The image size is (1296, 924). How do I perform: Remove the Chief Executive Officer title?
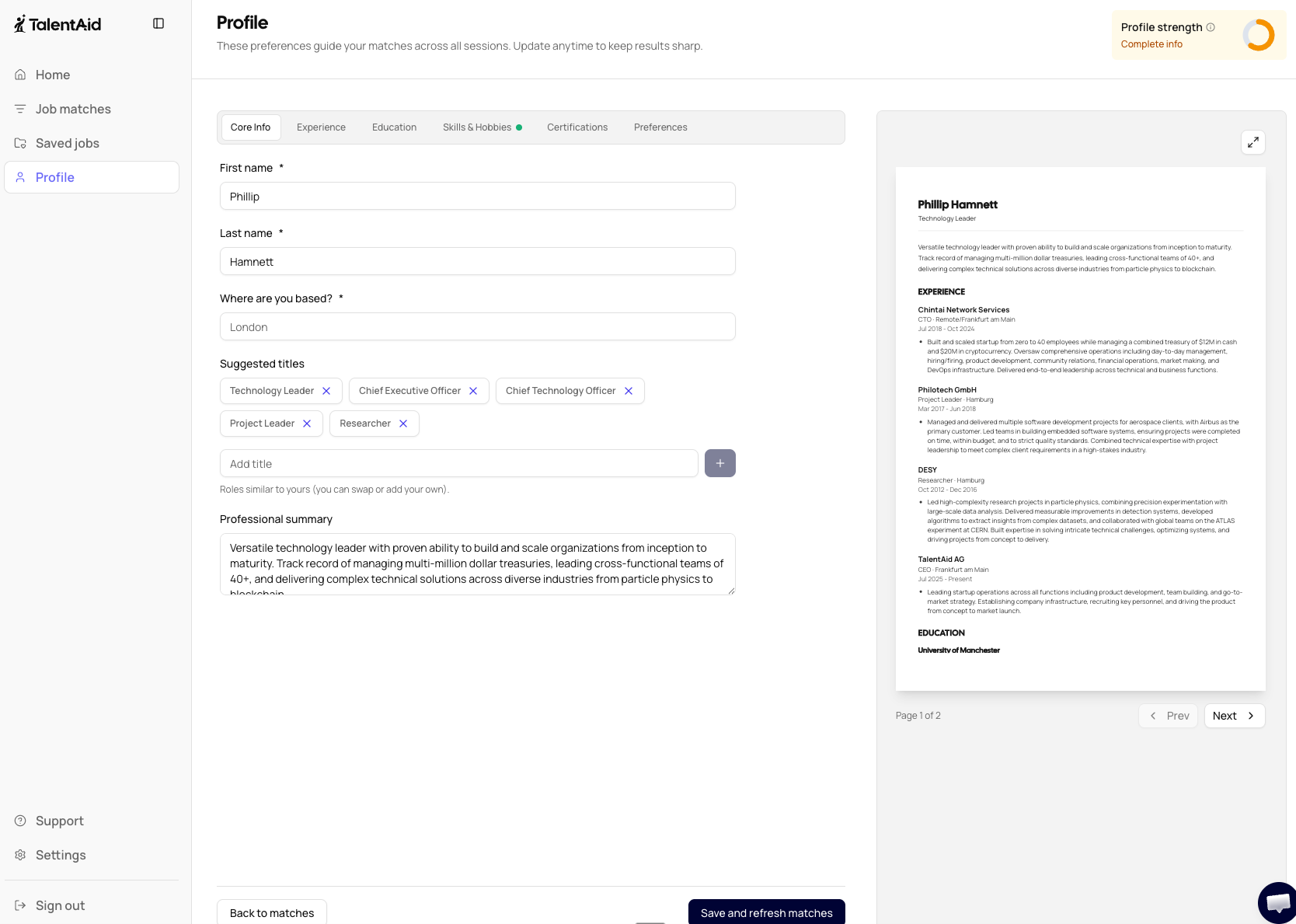[x=473, y=391]
